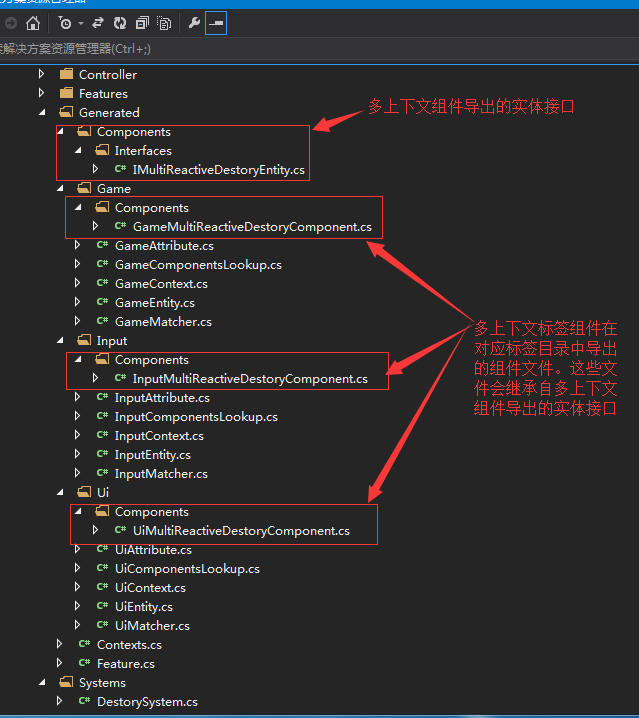Toggle the Show All Files icon
This screenshot has height=718, width=639.
pos(164,23)
